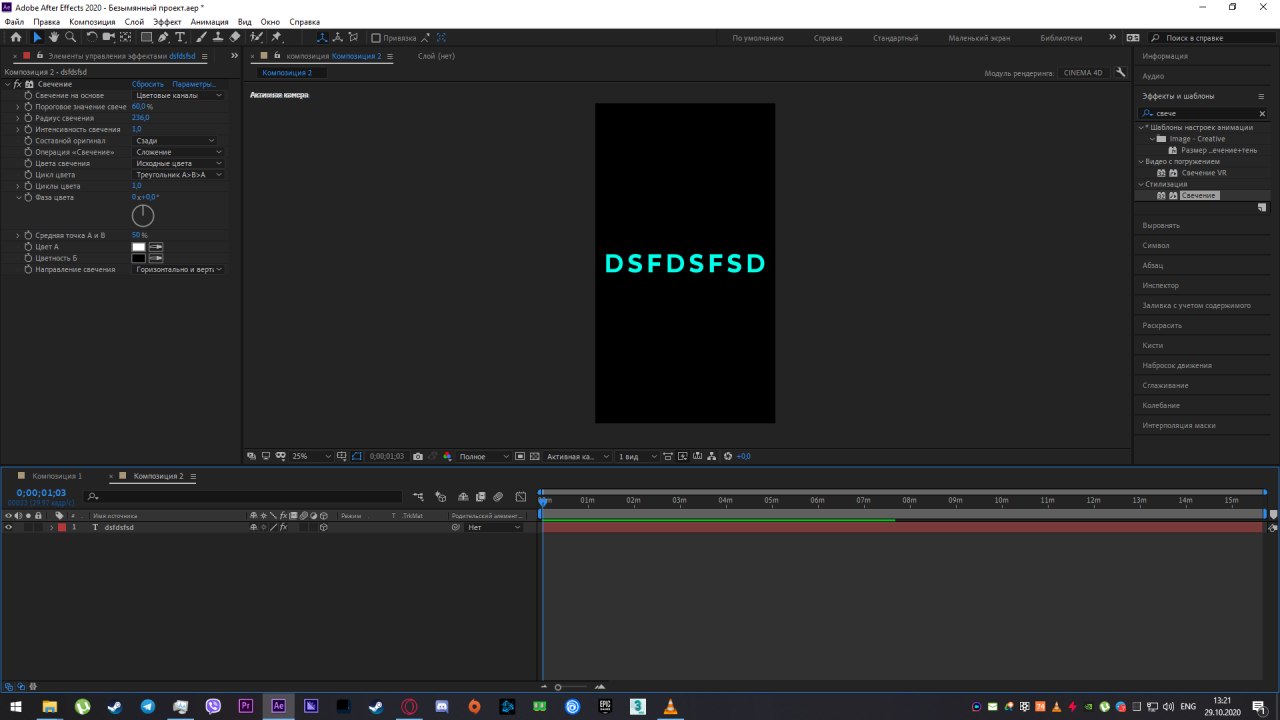Open Операция «Свечение» dropdown
This screenshot has width=1280, height=720.
(178, 152)
